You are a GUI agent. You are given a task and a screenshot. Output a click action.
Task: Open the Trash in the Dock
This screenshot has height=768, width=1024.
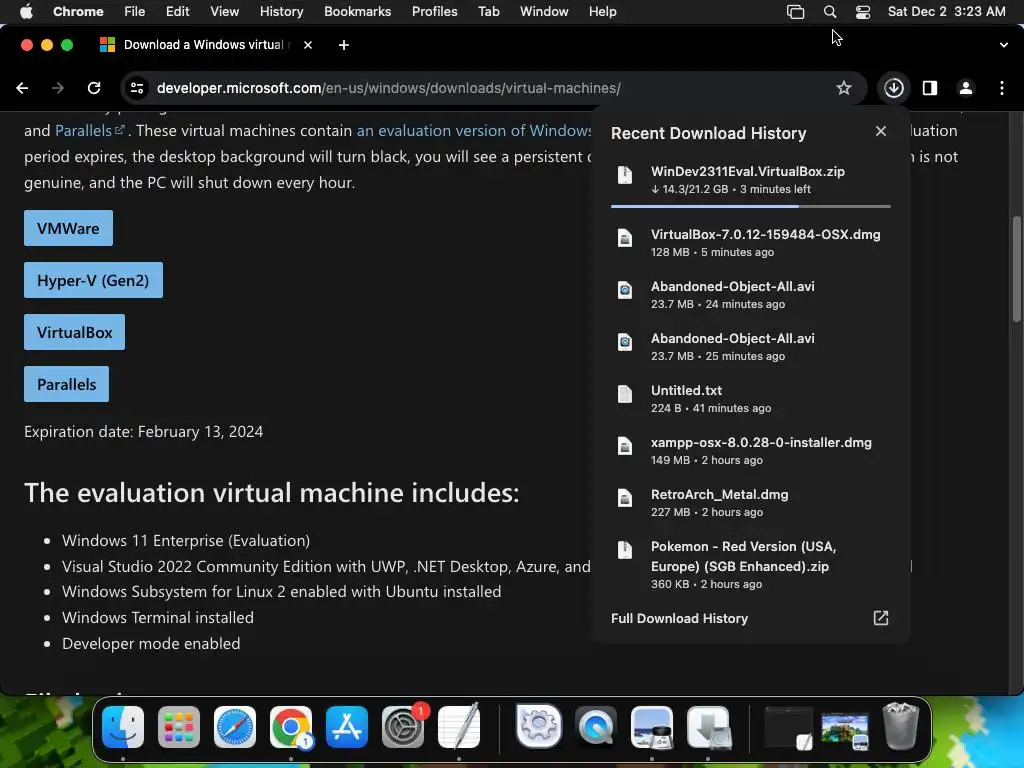coord(901,726)
